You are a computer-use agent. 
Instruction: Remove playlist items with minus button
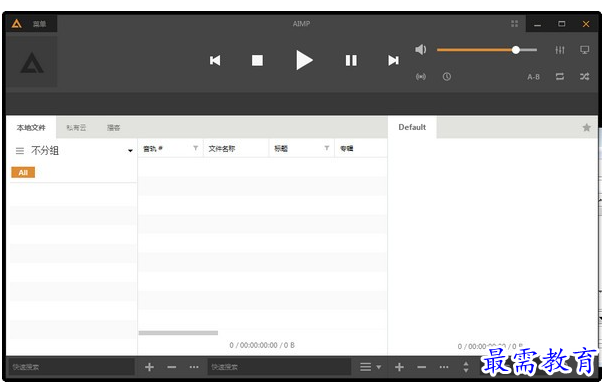pos(422,367)
